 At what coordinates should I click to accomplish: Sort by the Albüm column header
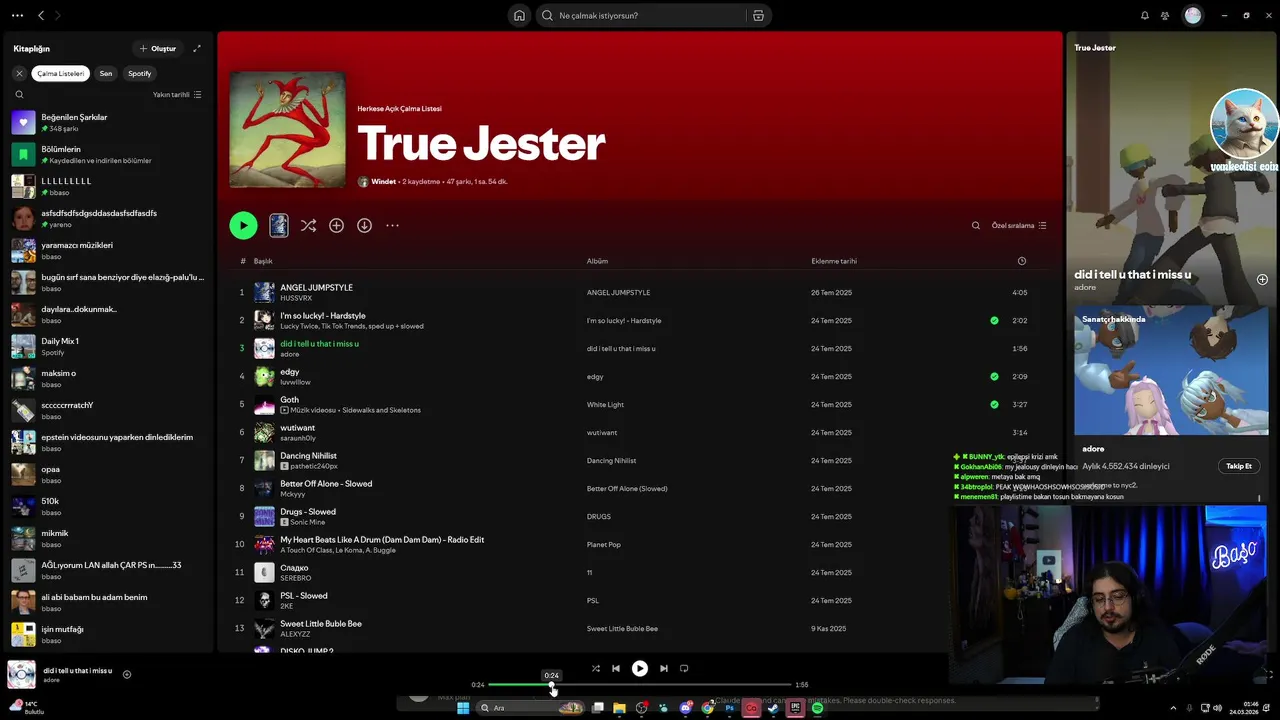(597, 261)
